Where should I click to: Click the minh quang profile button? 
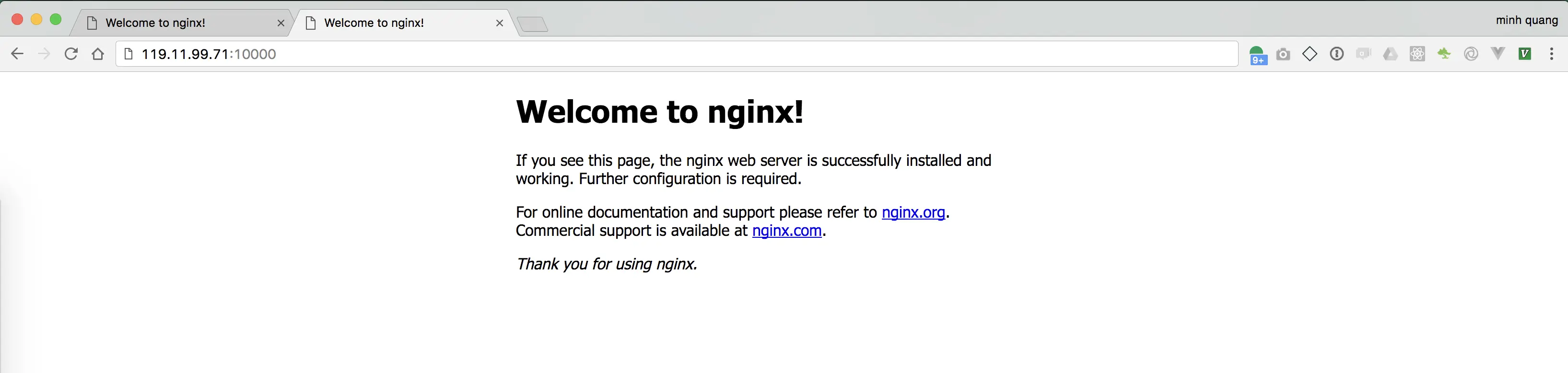click(x=1527, y=20)
